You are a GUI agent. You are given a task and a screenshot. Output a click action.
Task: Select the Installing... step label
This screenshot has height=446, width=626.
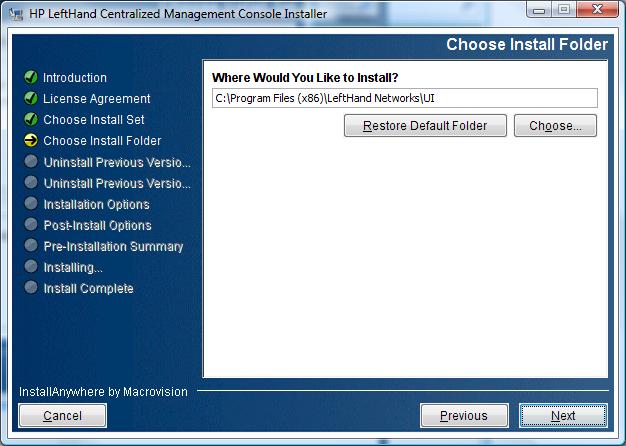(73, 268)
